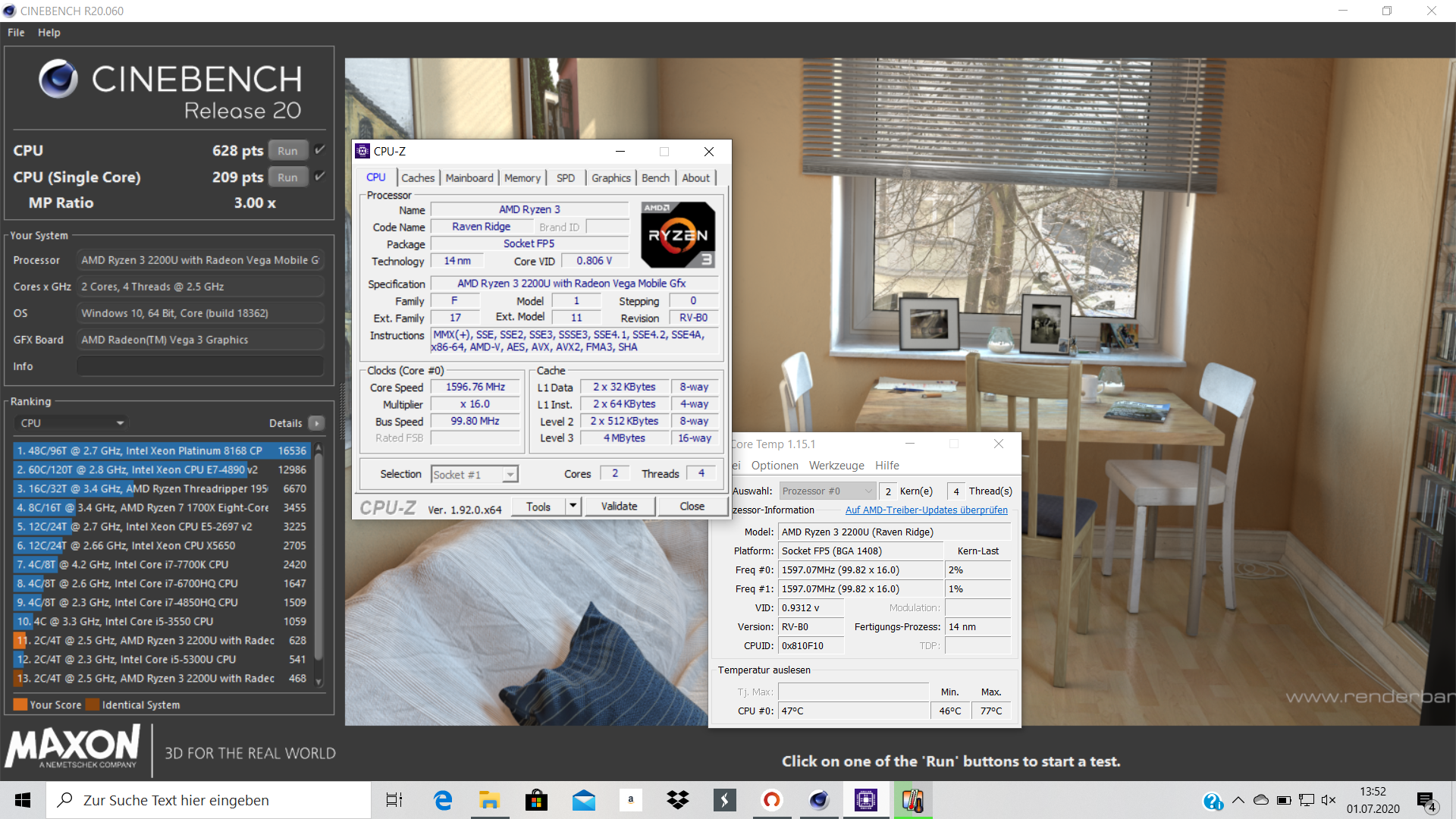Click the MAXON logo

coord(73,748)
